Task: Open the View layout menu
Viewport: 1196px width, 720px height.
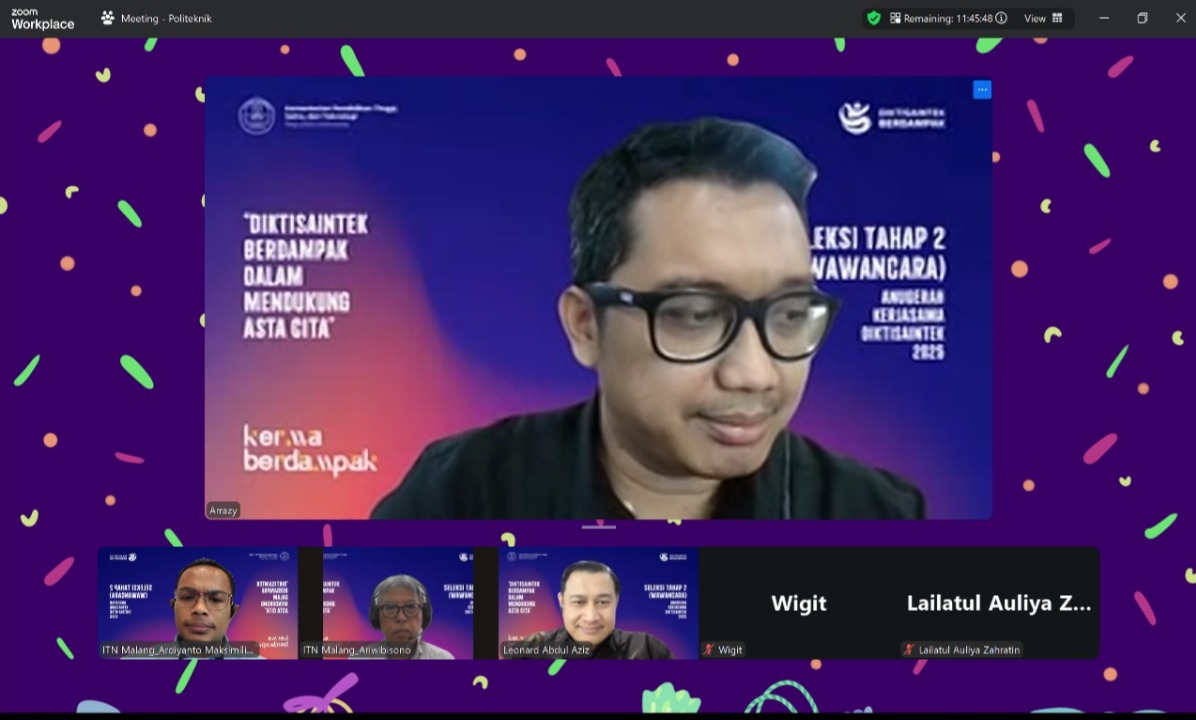Action: pyautogui.click(x=1043, y=18)
